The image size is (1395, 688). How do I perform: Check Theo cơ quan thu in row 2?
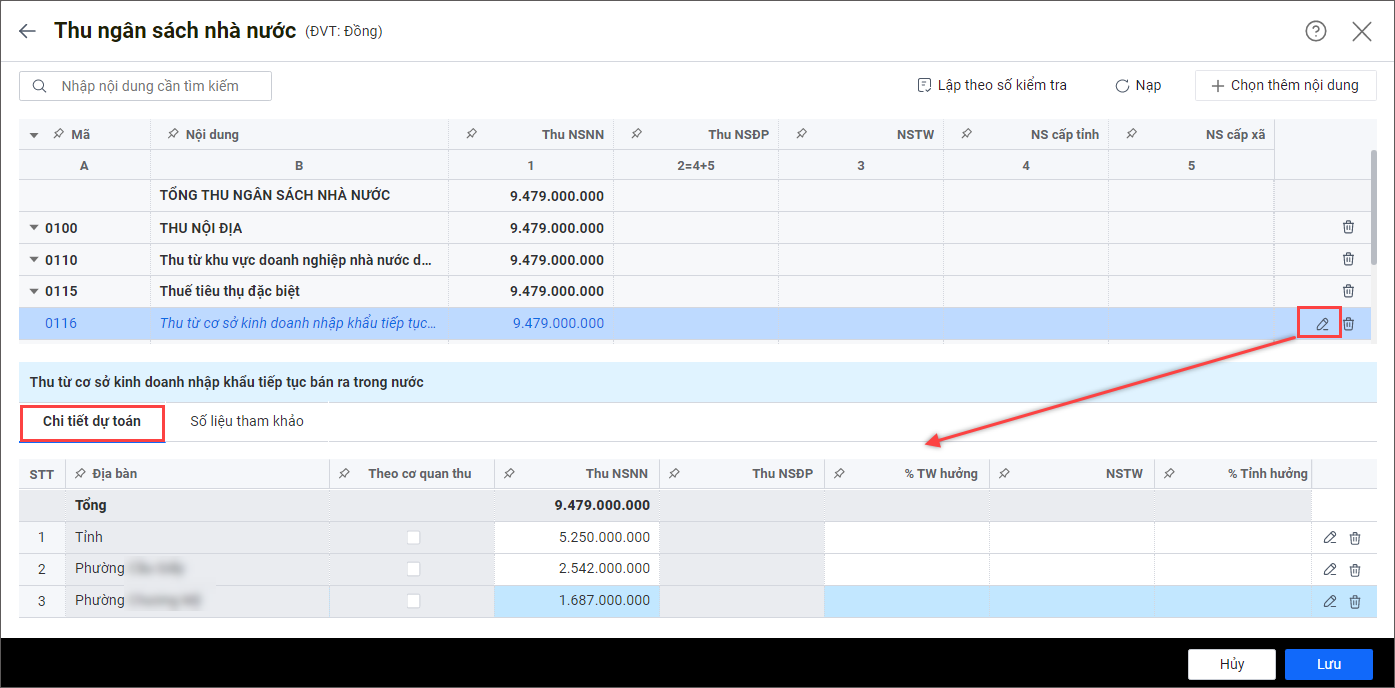[413, 570]
